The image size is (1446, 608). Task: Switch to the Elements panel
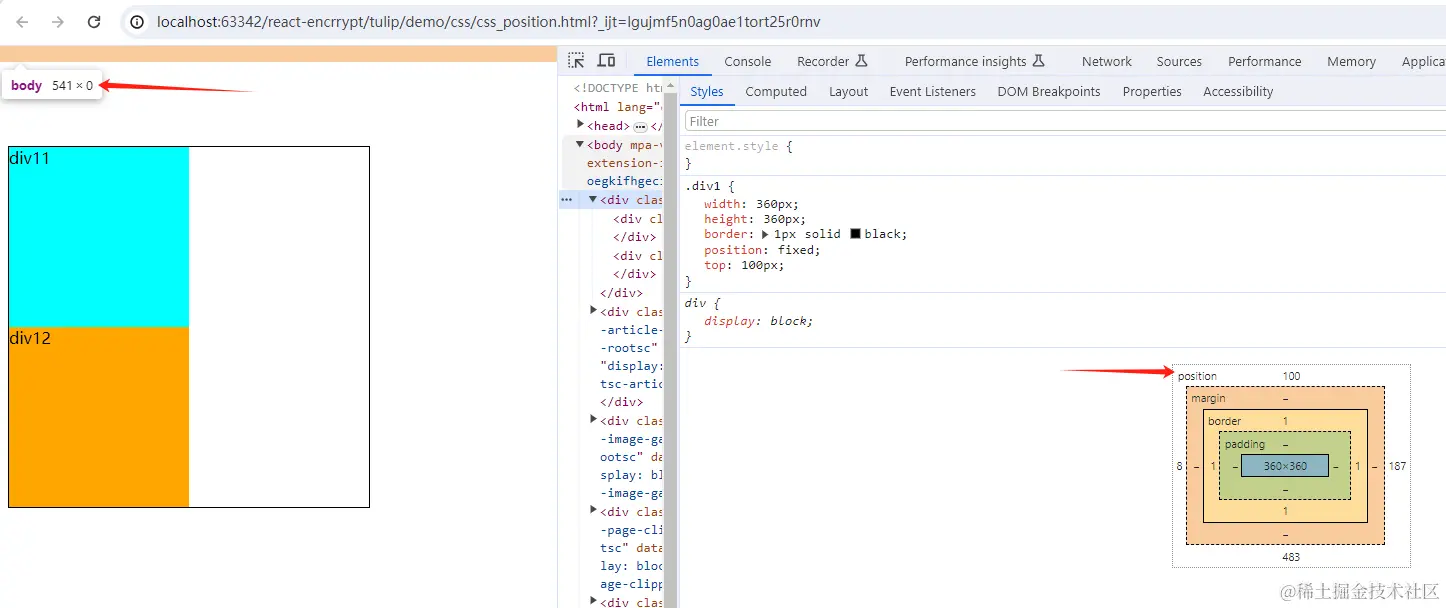(672, 61)
